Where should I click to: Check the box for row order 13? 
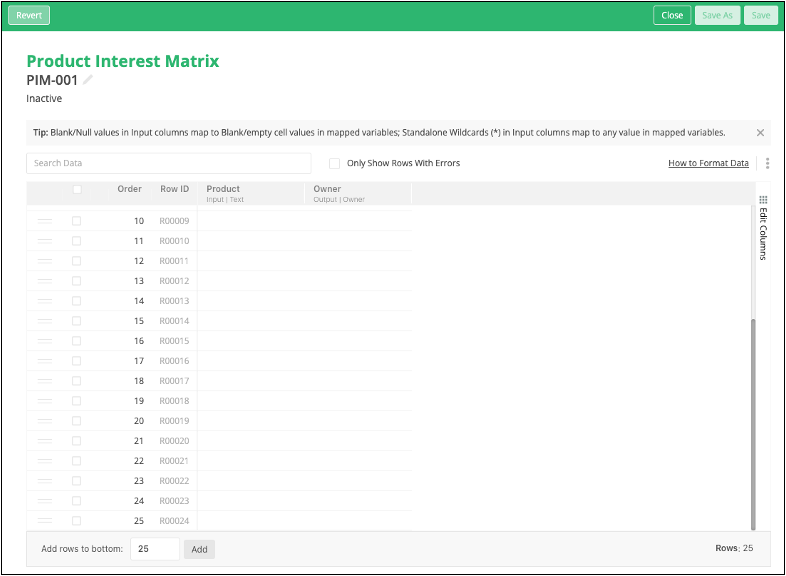[x=76, y=281]
